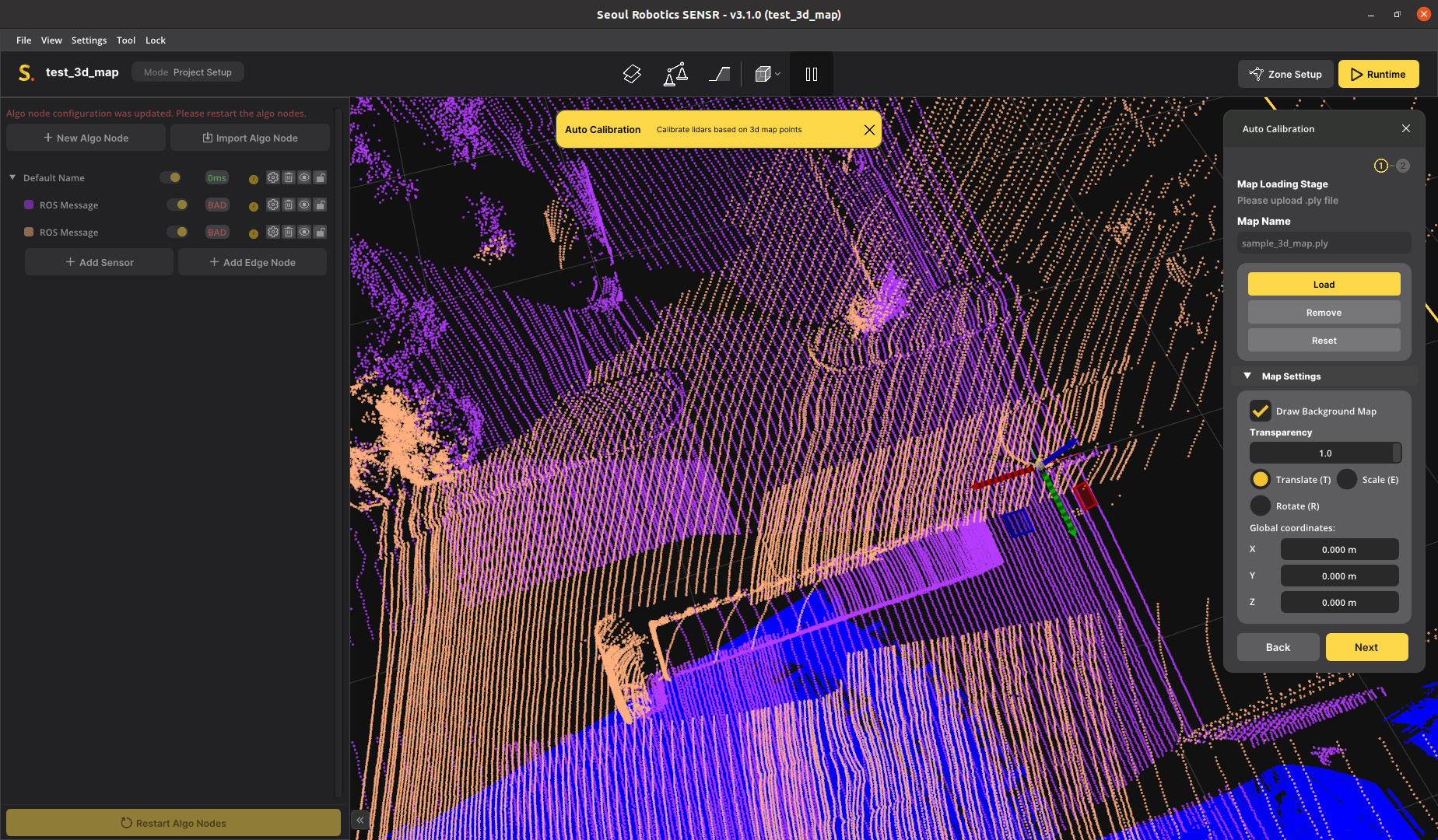The width and height of the screenshot is (1438, 840).
Task: Pause the point cloud stream
Action: tap(812, 74)
